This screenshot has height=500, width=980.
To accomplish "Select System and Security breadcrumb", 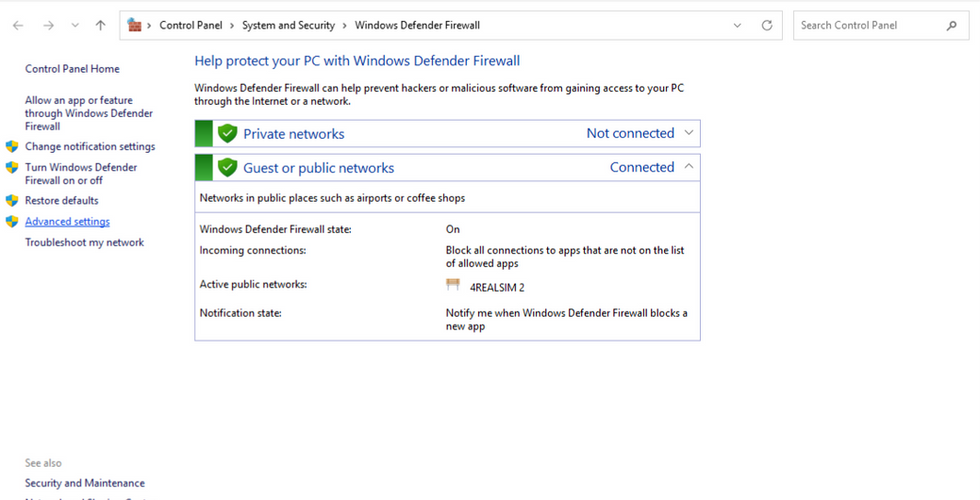I will 288,26.
